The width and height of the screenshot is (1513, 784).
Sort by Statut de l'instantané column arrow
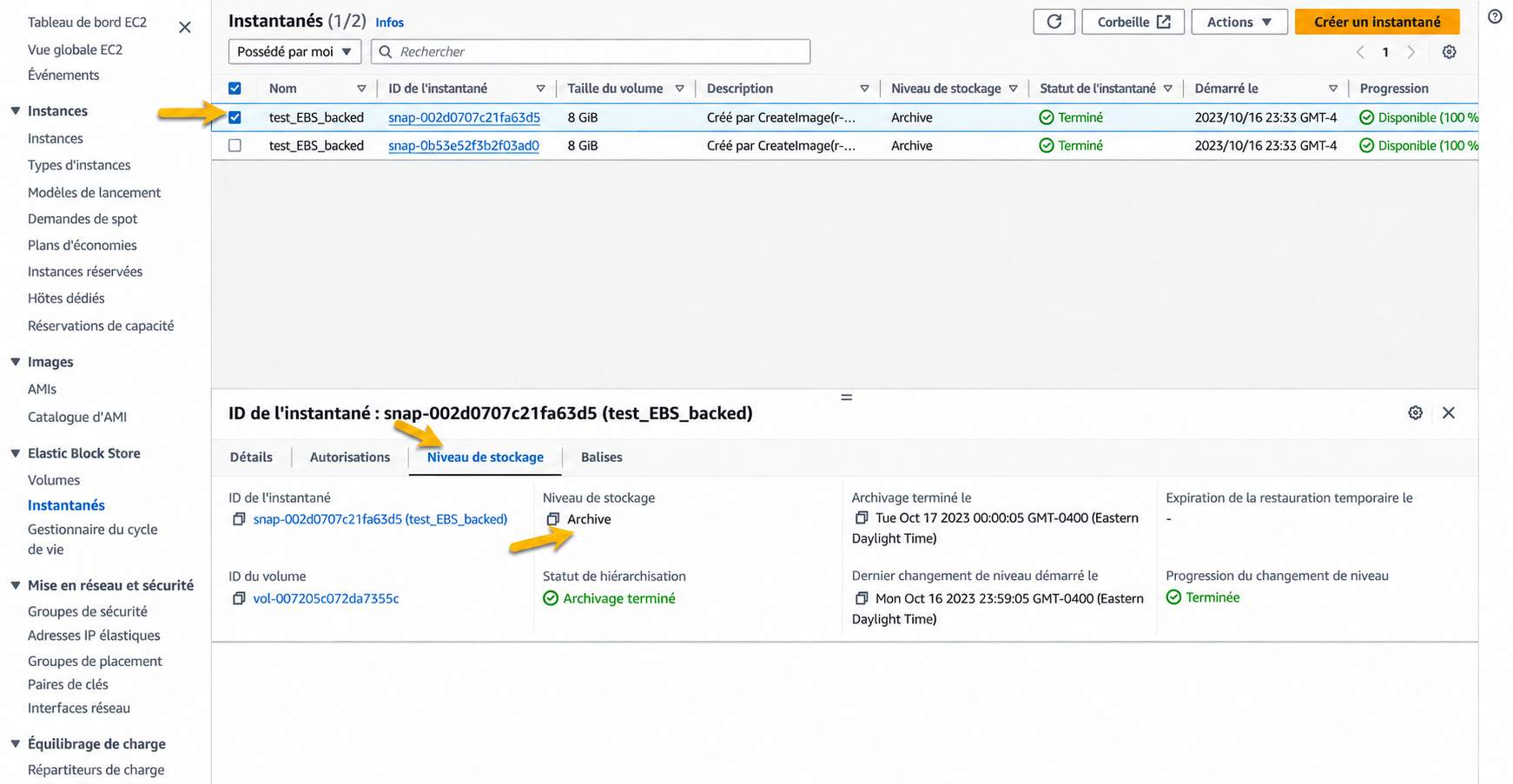[x=1167, y=89]
